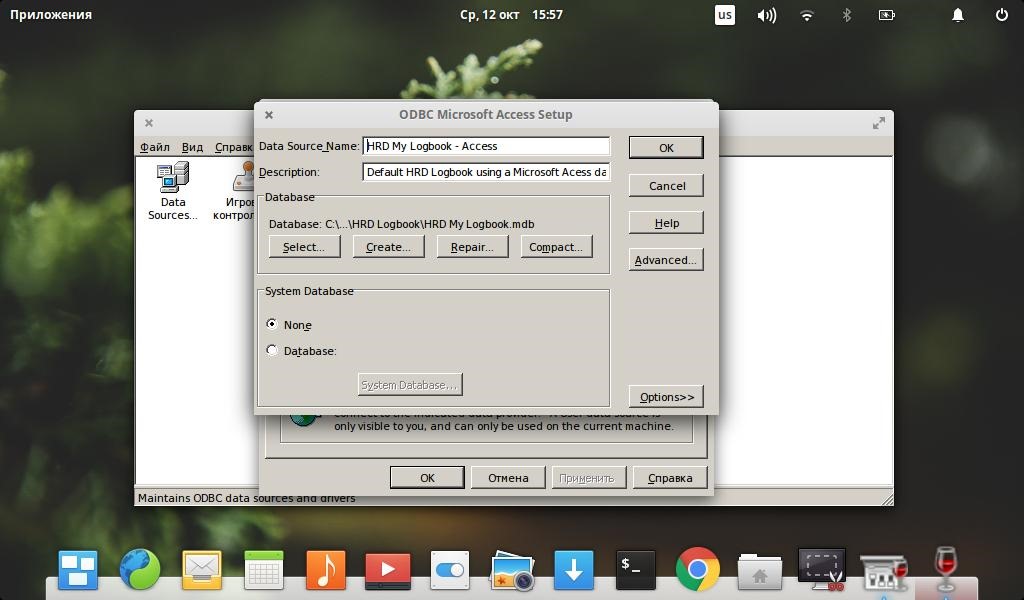Screen dimensions: 1024x600
Task: Open the blue download arrow dock icon
Action: click(574, 569)
